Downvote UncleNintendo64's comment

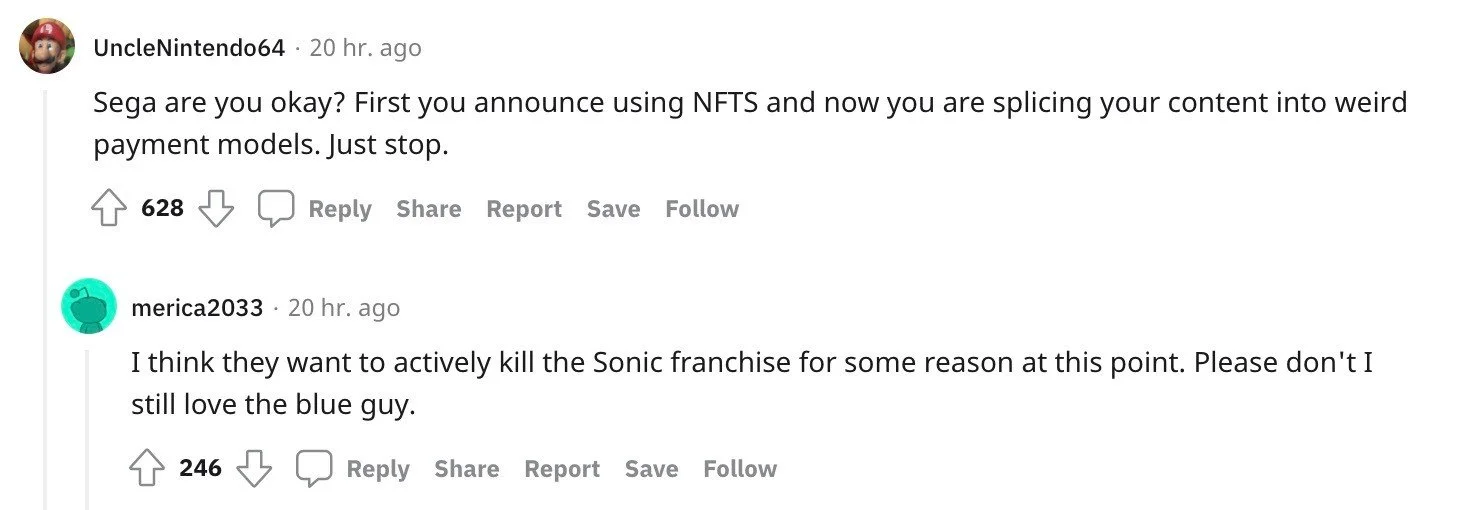coord(216,208)
